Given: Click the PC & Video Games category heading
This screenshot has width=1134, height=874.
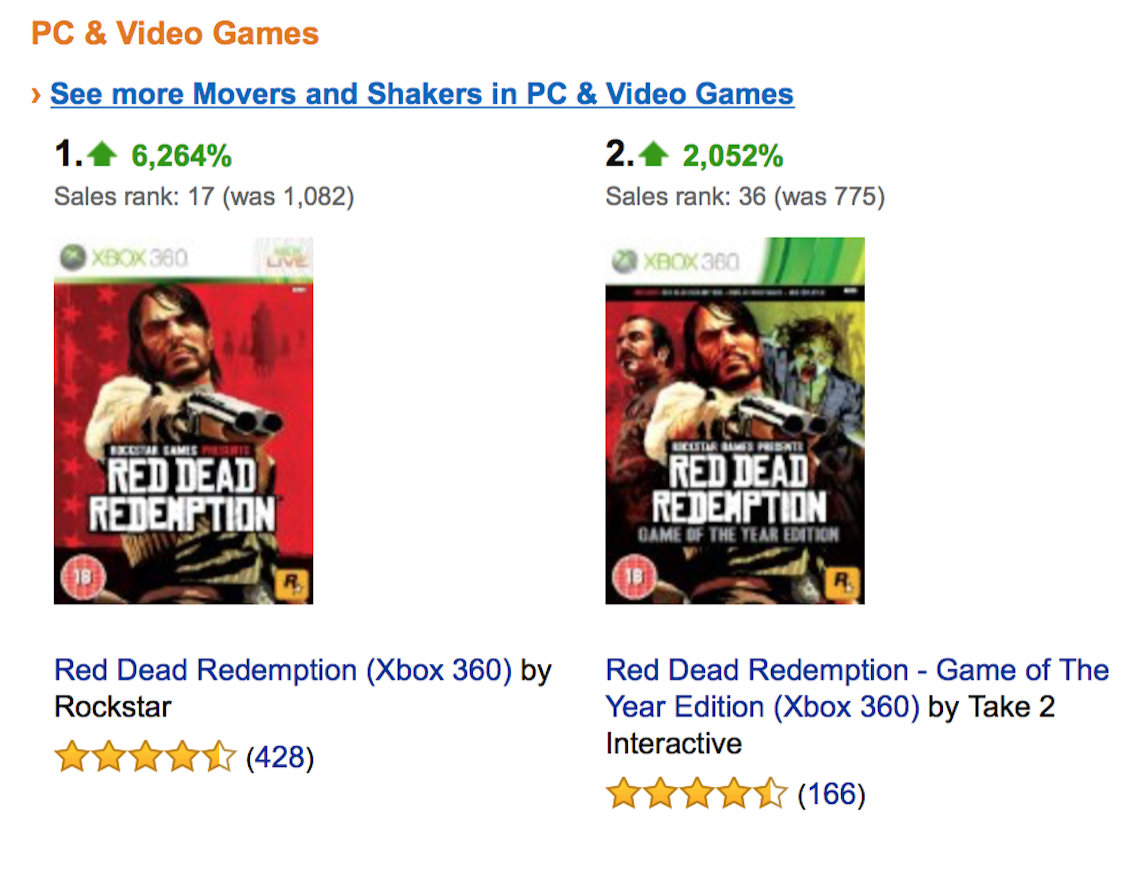Looking at the screenshot, I should 176,33.
